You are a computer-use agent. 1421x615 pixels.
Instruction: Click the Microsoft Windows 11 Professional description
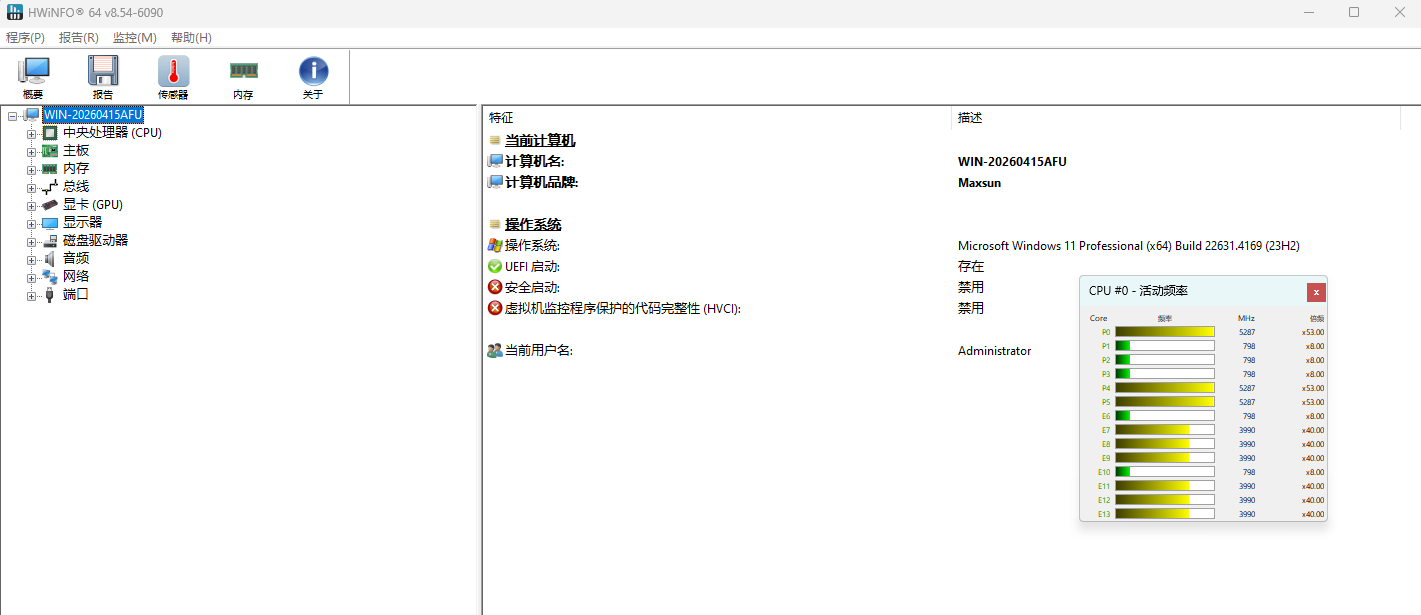click(1128, 245)
